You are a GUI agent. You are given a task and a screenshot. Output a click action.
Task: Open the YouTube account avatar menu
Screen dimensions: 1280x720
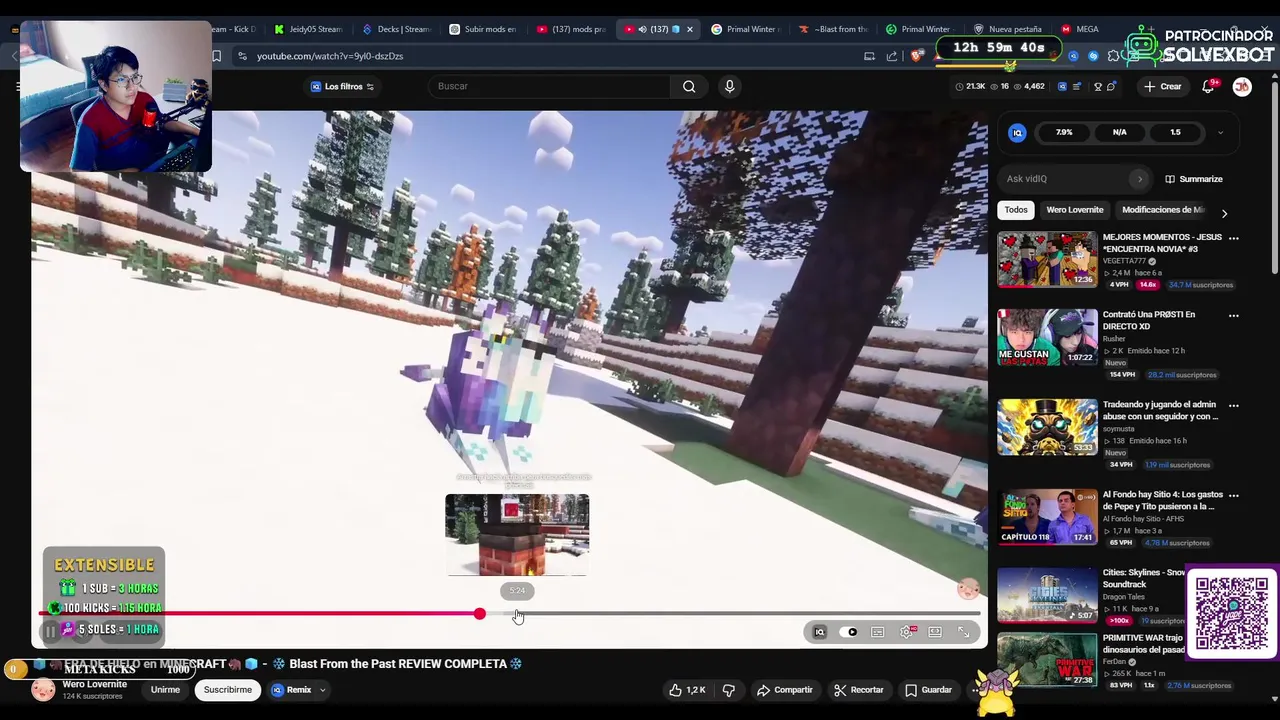pos(1242,86)
